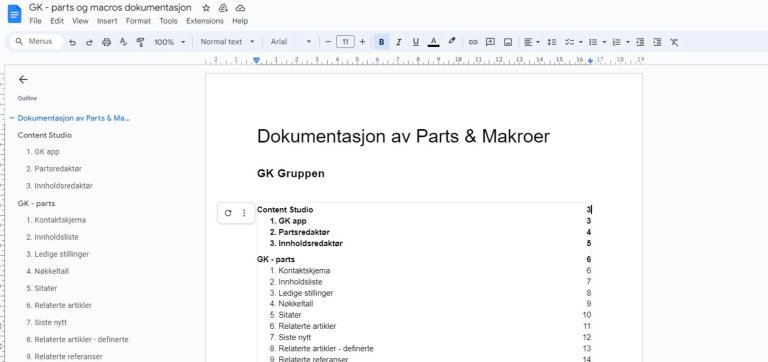Star the document with the star icon

(206, 8)
